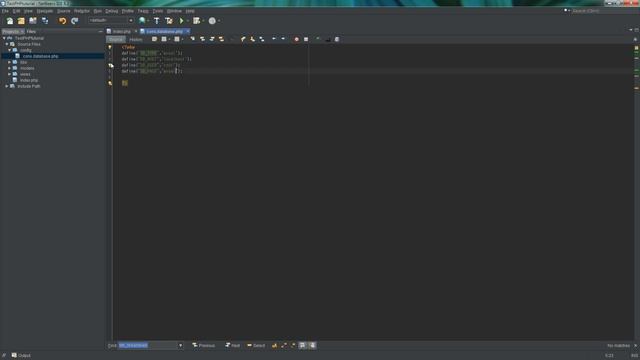
Task: Click Previous button in Find bar
Action: (x=204, y=346)
